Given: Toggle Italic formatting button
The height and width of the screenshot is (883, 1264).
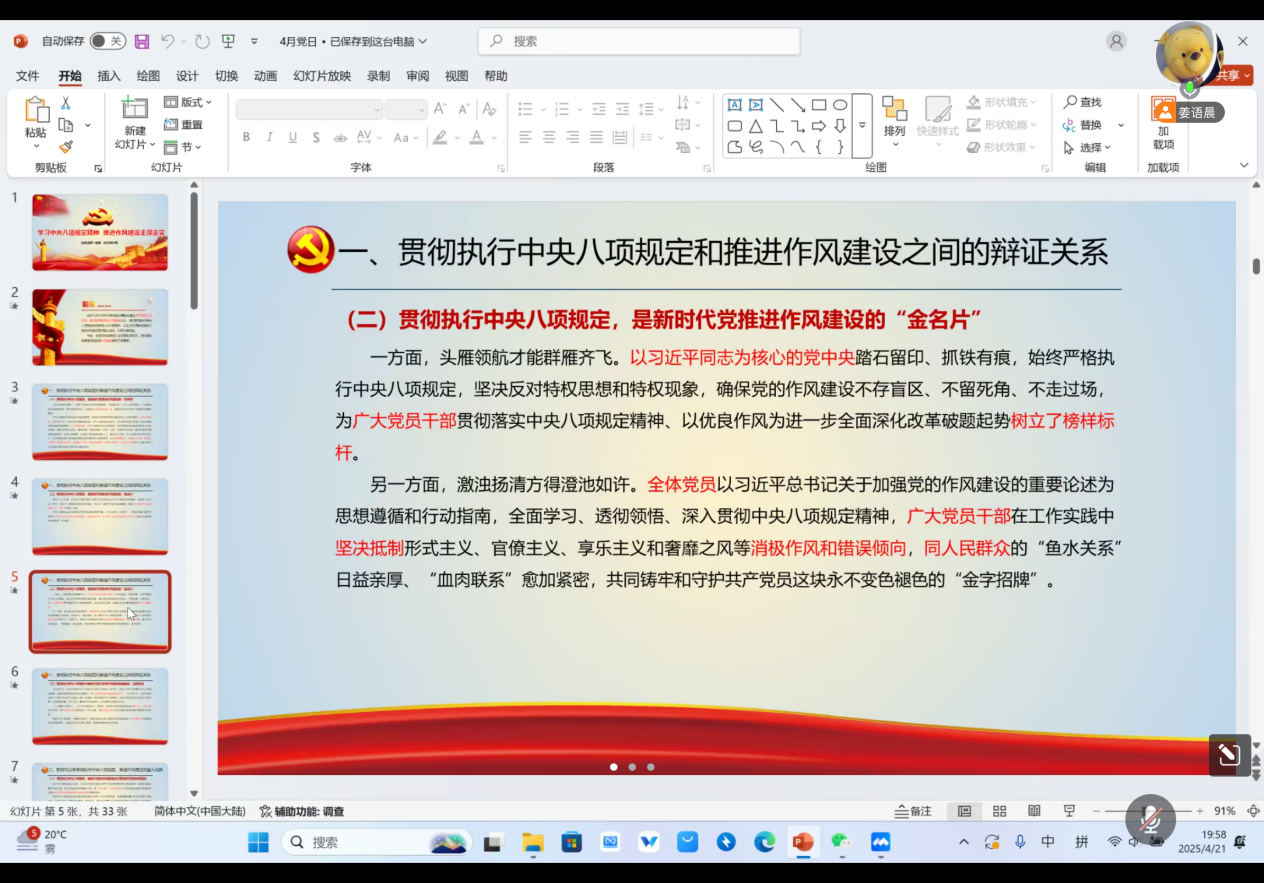Looking at the screenshot, I should point(269,137).
